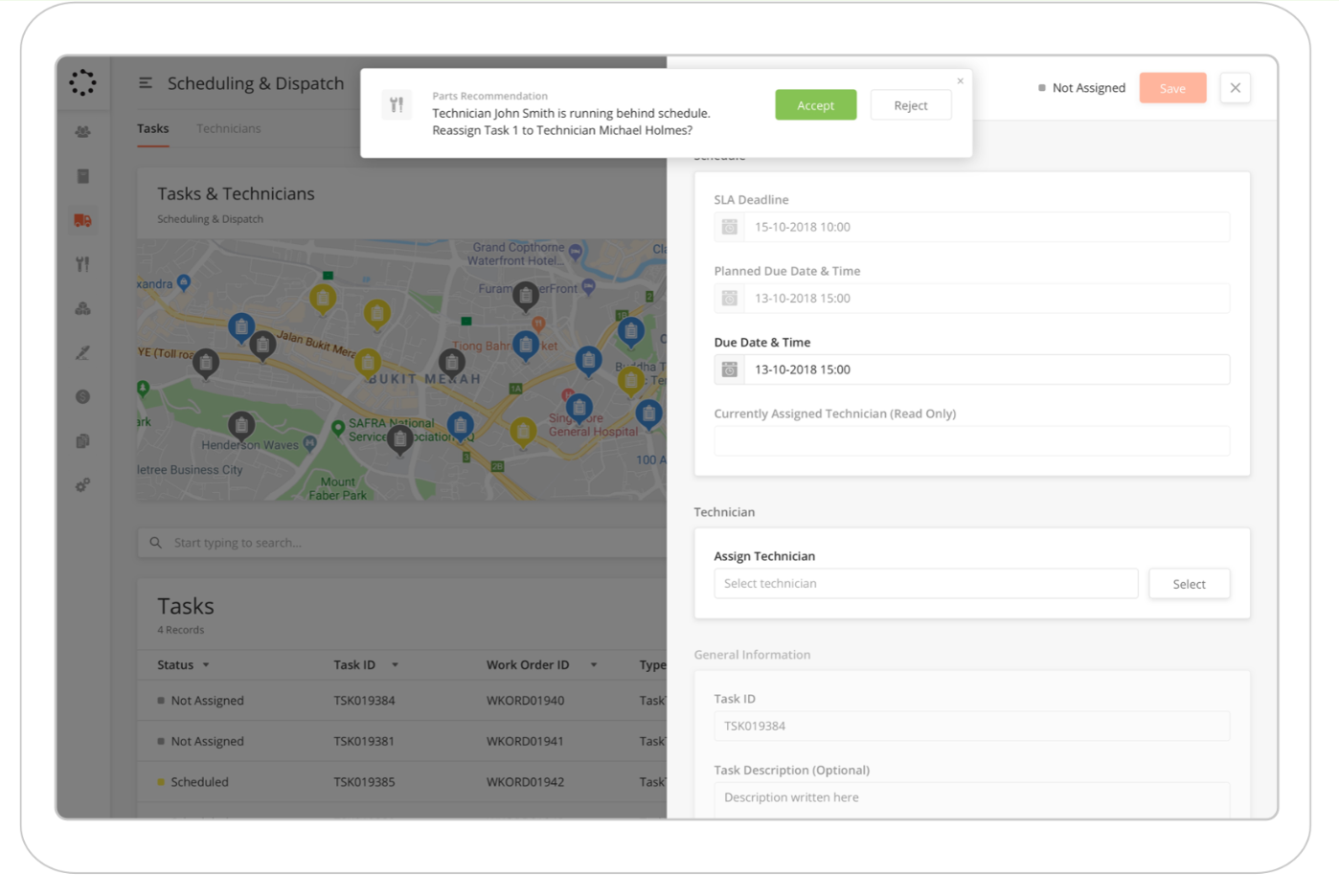Click the Tasks & Technicians heading
The image size is (1339, 896).
(x=236, y=194)
